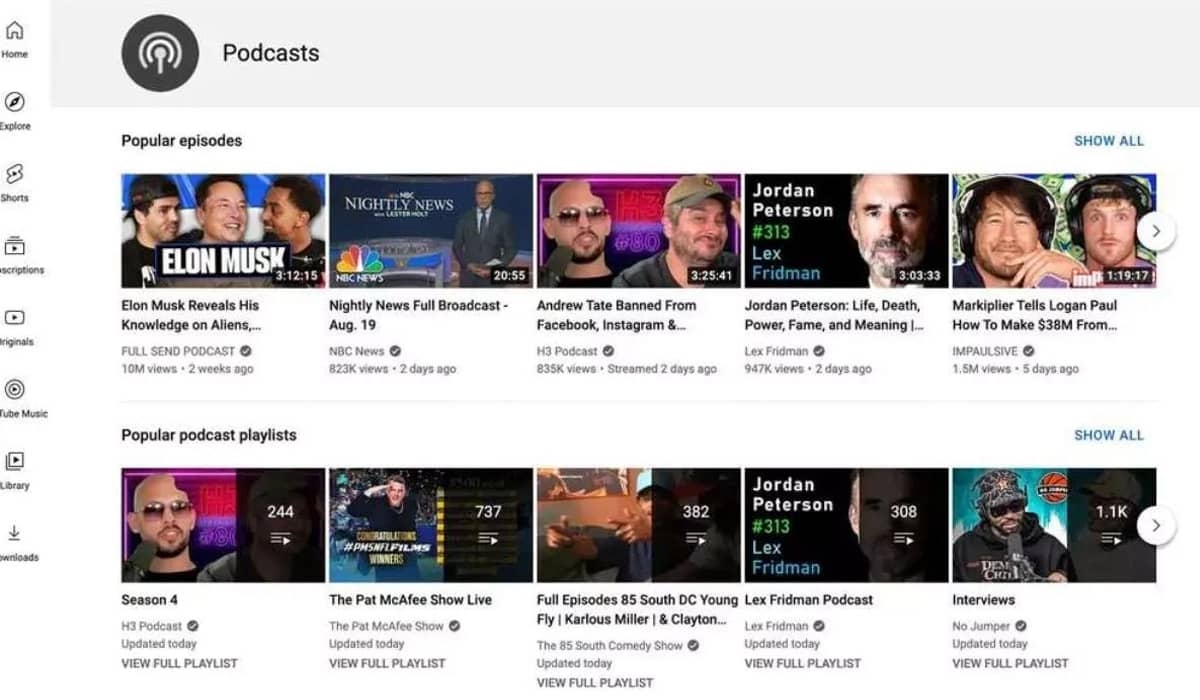Click VIEW FULL PLAYLIST under Lex Fridman Podcast
The image size is (1200, 700).
[803, 663]
